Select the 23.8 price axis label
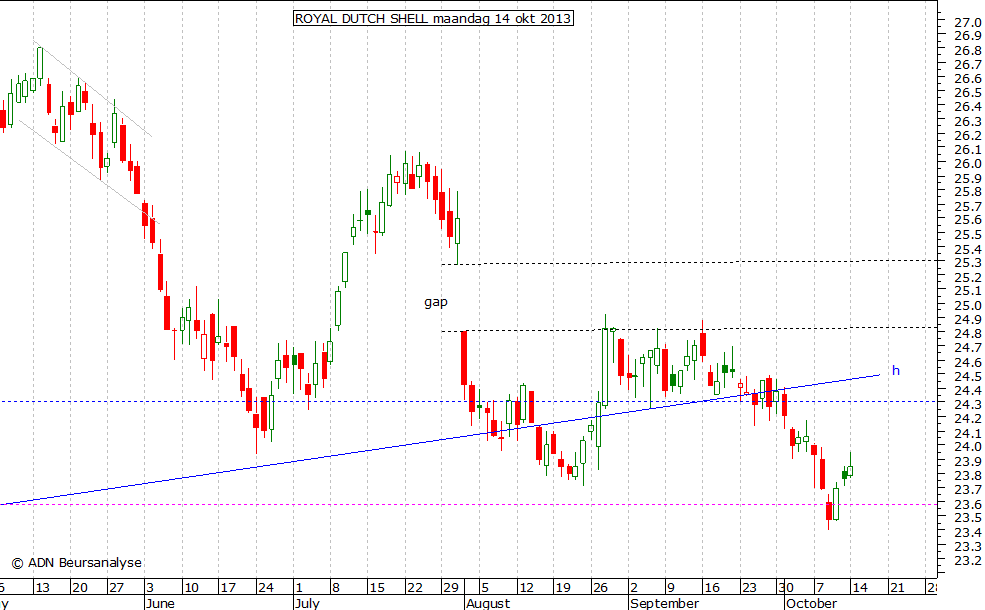This screenshot has height=610, width=985. [x=968, y=476]
